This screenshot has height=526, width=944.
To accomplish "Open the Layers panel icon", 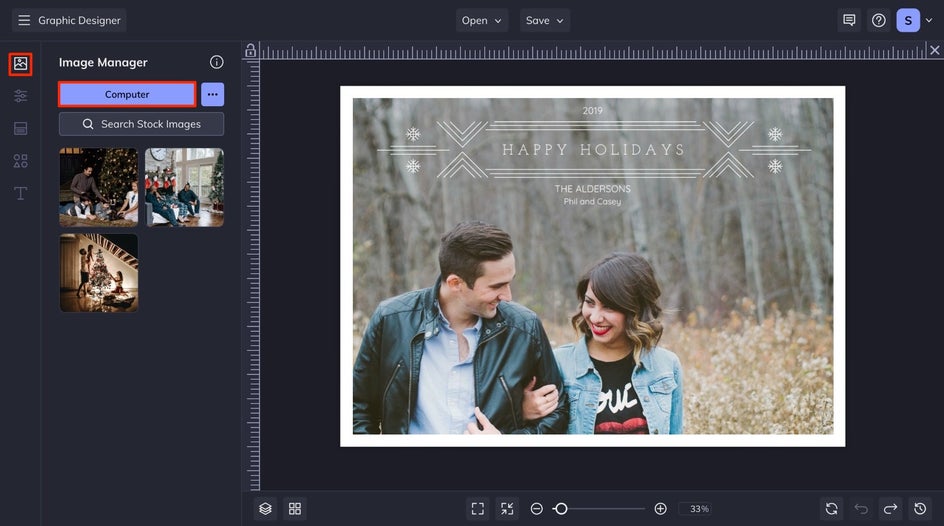I will [265, 509].
